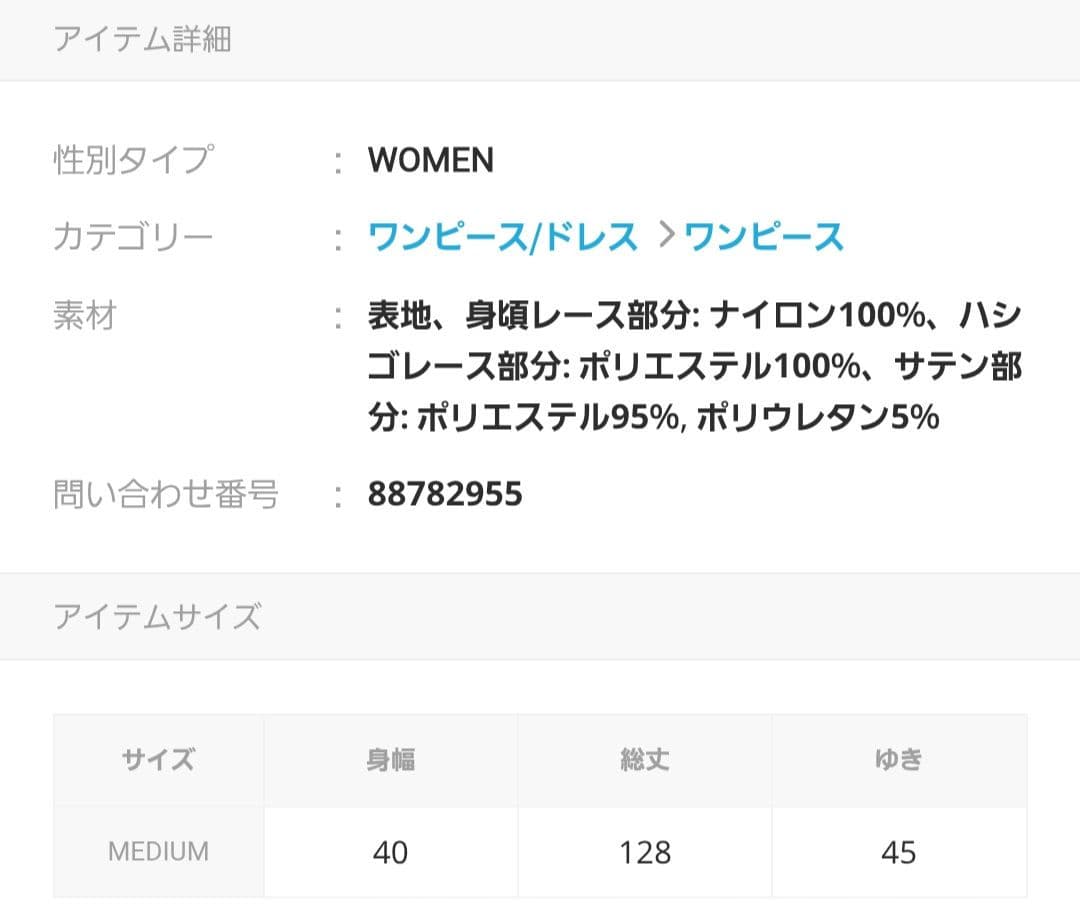Image resolution: width=1080 pixels, height=907 pixels.
Task: Click the 素材 material description text
Action: 694,367
